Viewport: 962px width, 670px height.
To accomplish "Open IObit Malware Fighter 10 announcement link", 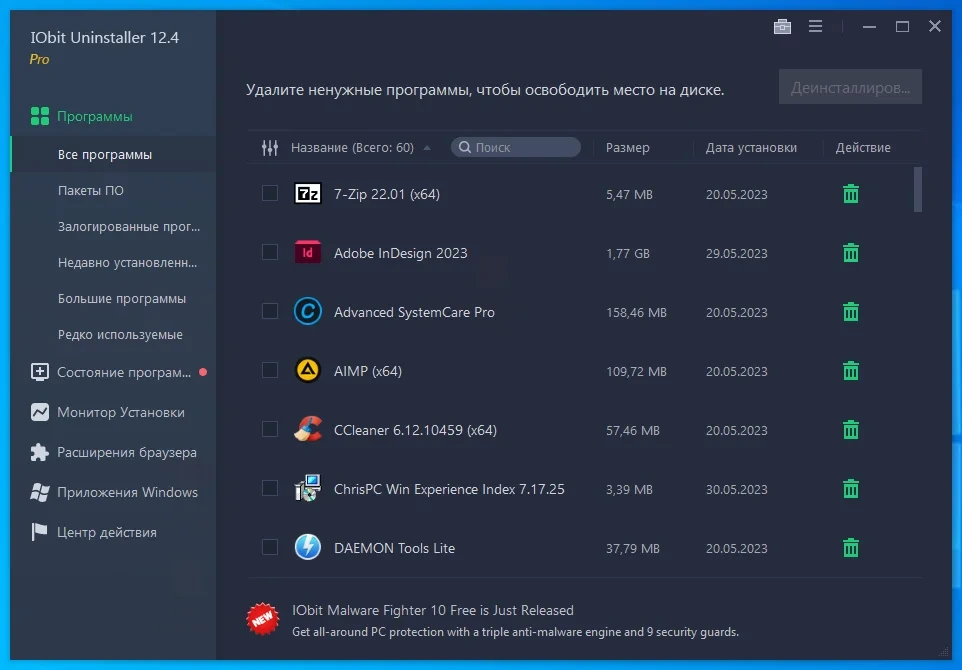I will [x=433, y=610].
